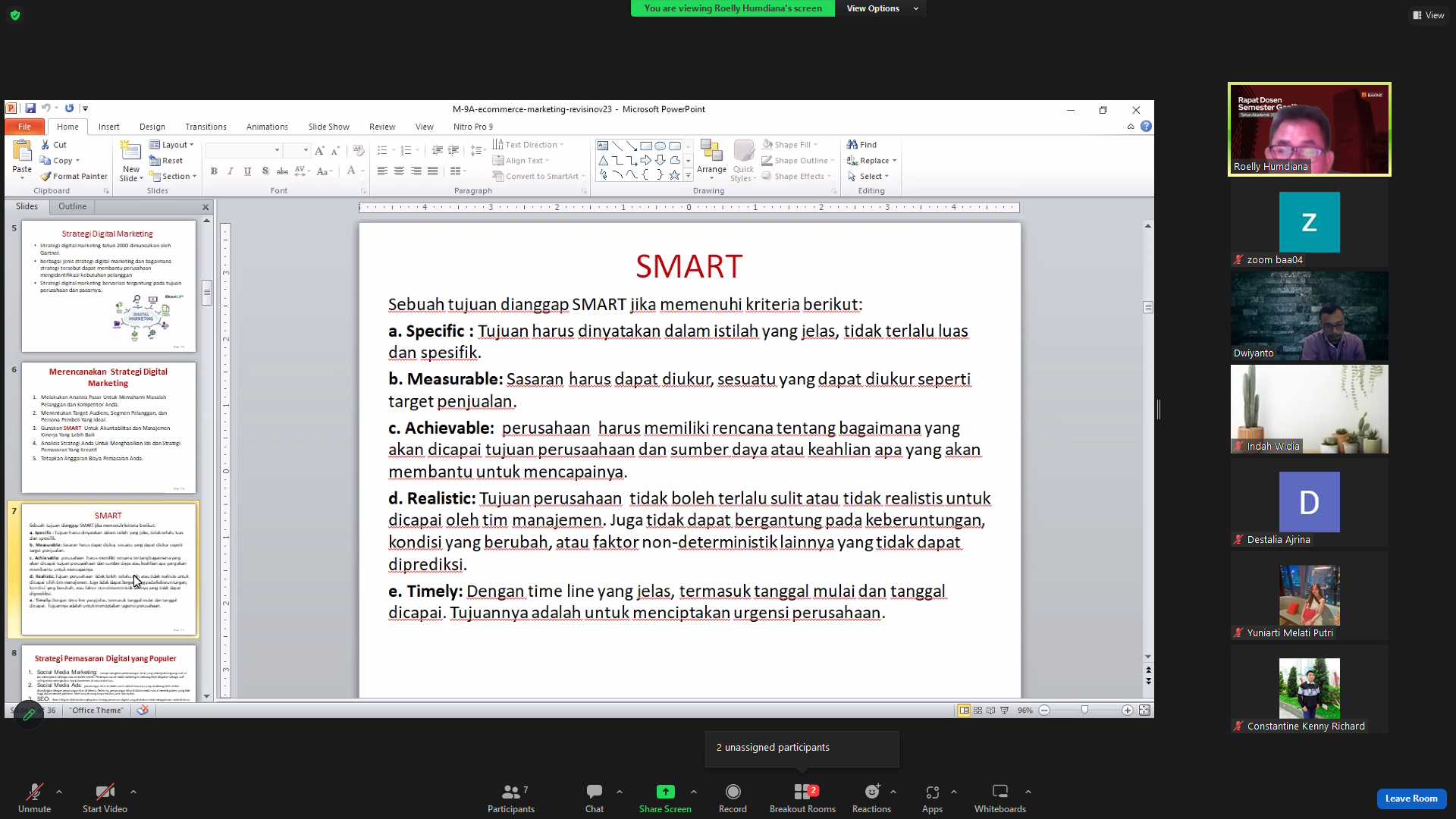Start Video in Zoom toolbar
Viewport: 1456px width, 819px height.
click(105, 799)
